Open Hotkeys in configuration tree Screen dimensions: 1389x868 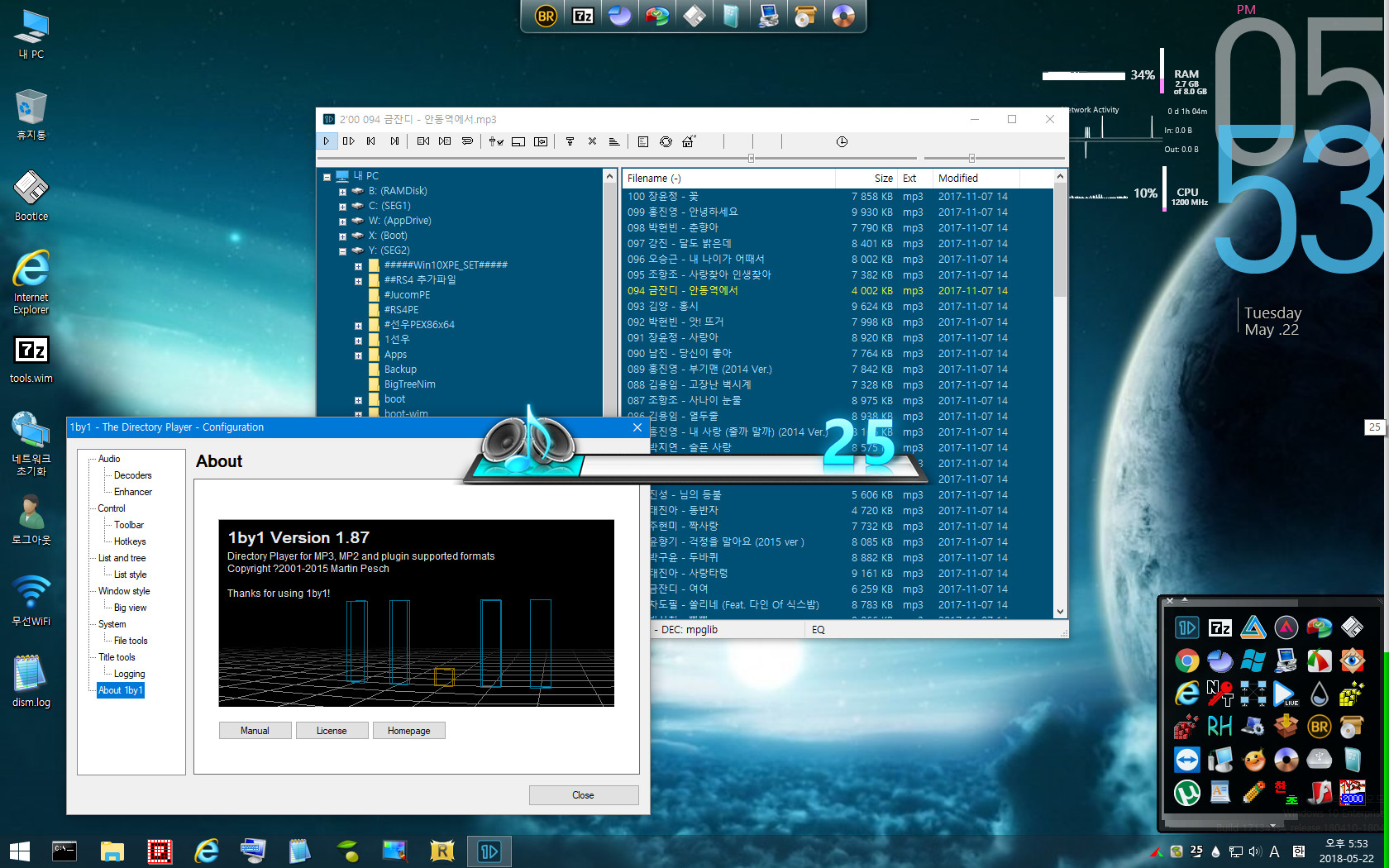click(130, 541)
